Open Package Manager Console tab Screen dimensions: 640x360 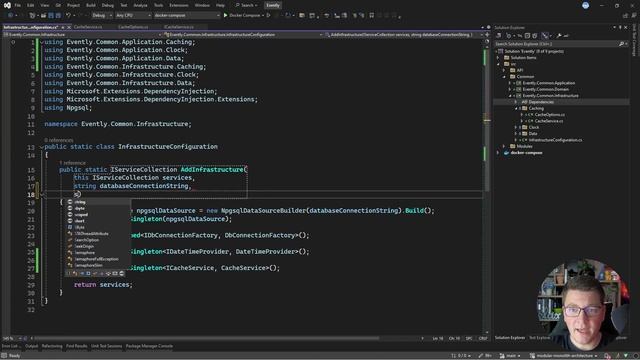pyautogui.click(x=149, y=346)
